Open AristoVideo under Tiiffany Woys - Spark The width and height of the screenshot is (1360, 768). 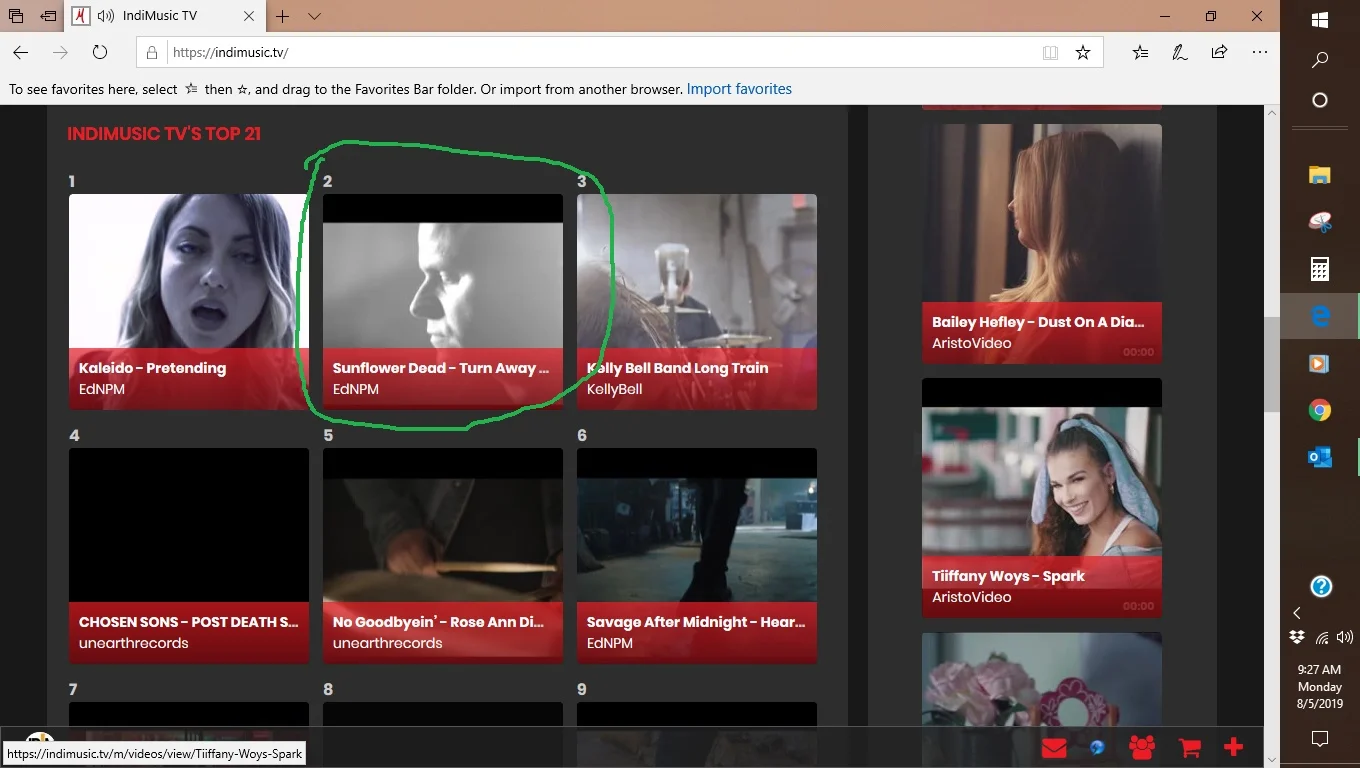(x=971, y=597)
